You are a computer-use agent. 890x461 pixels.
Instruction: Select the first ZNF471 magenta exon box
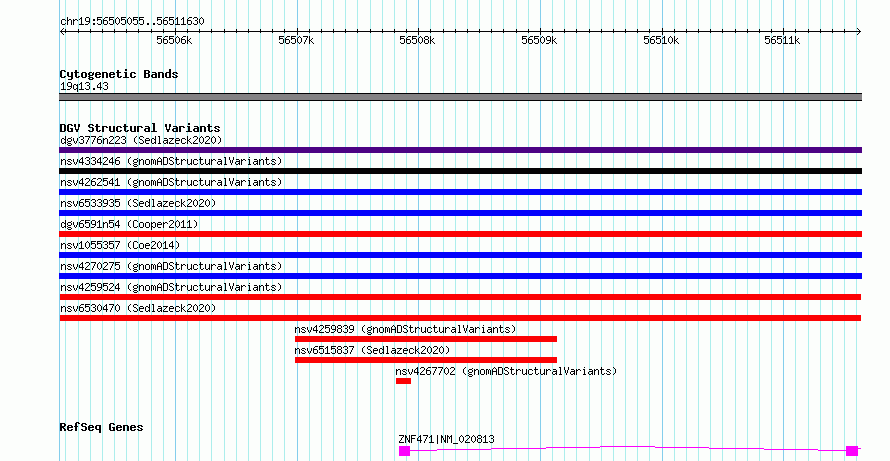click(404, 451)
